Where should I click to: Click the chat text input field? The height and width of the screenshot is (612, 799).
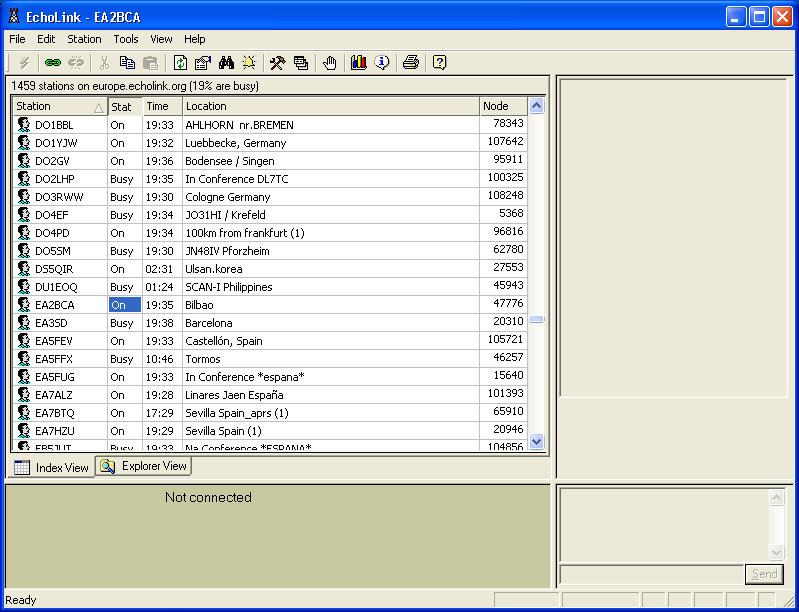(650, 574)
